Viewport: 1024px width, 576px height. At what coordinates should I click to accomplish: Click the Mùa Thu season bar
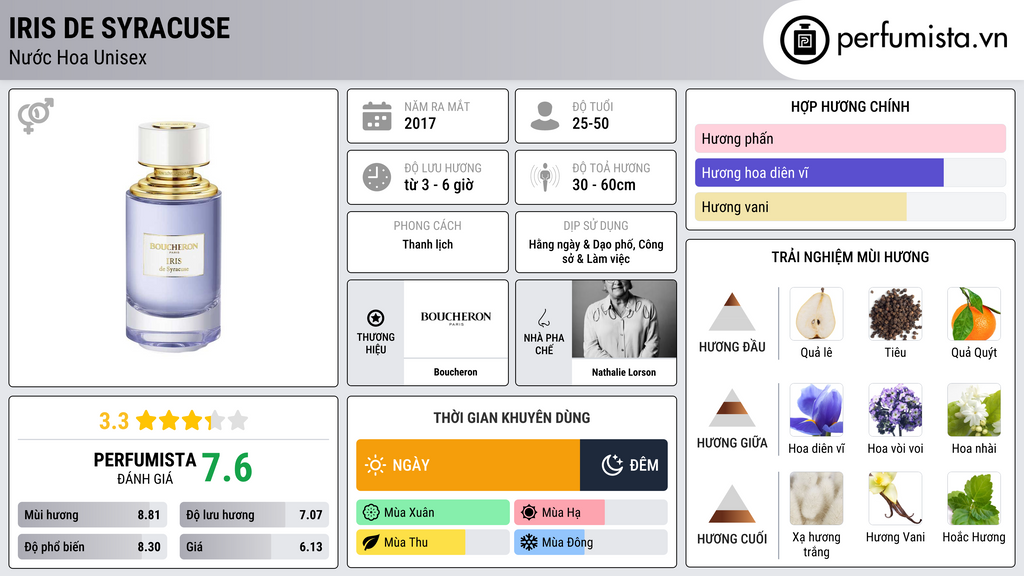tap(433, 542)
